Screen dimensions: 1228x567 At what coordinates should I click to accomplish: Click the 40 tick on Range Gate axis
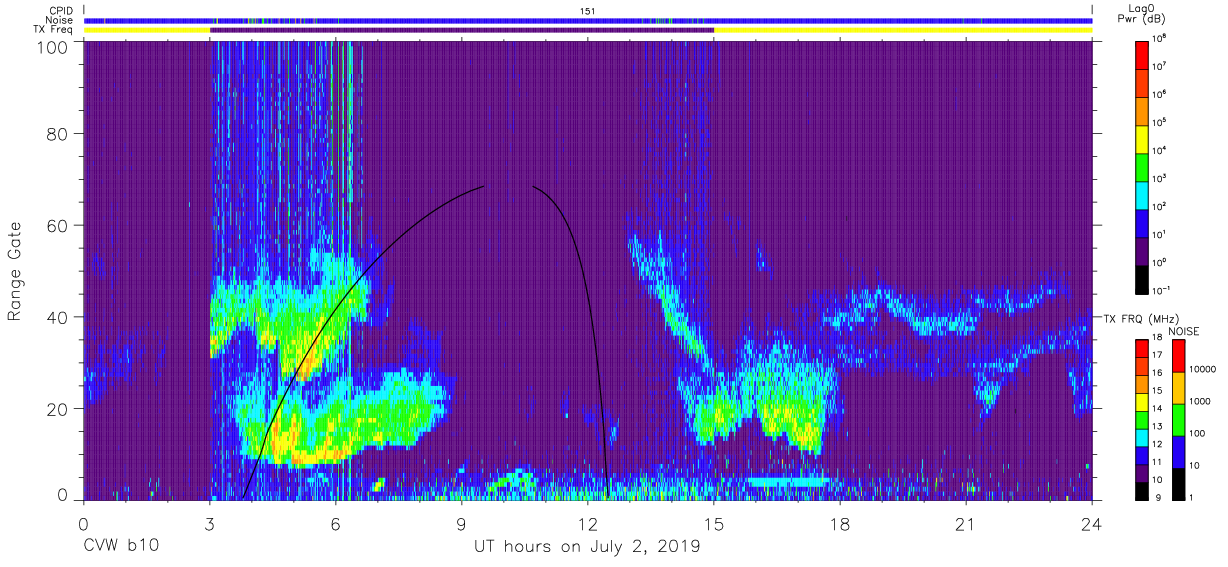pyautogui.click(x=58, y=317)
